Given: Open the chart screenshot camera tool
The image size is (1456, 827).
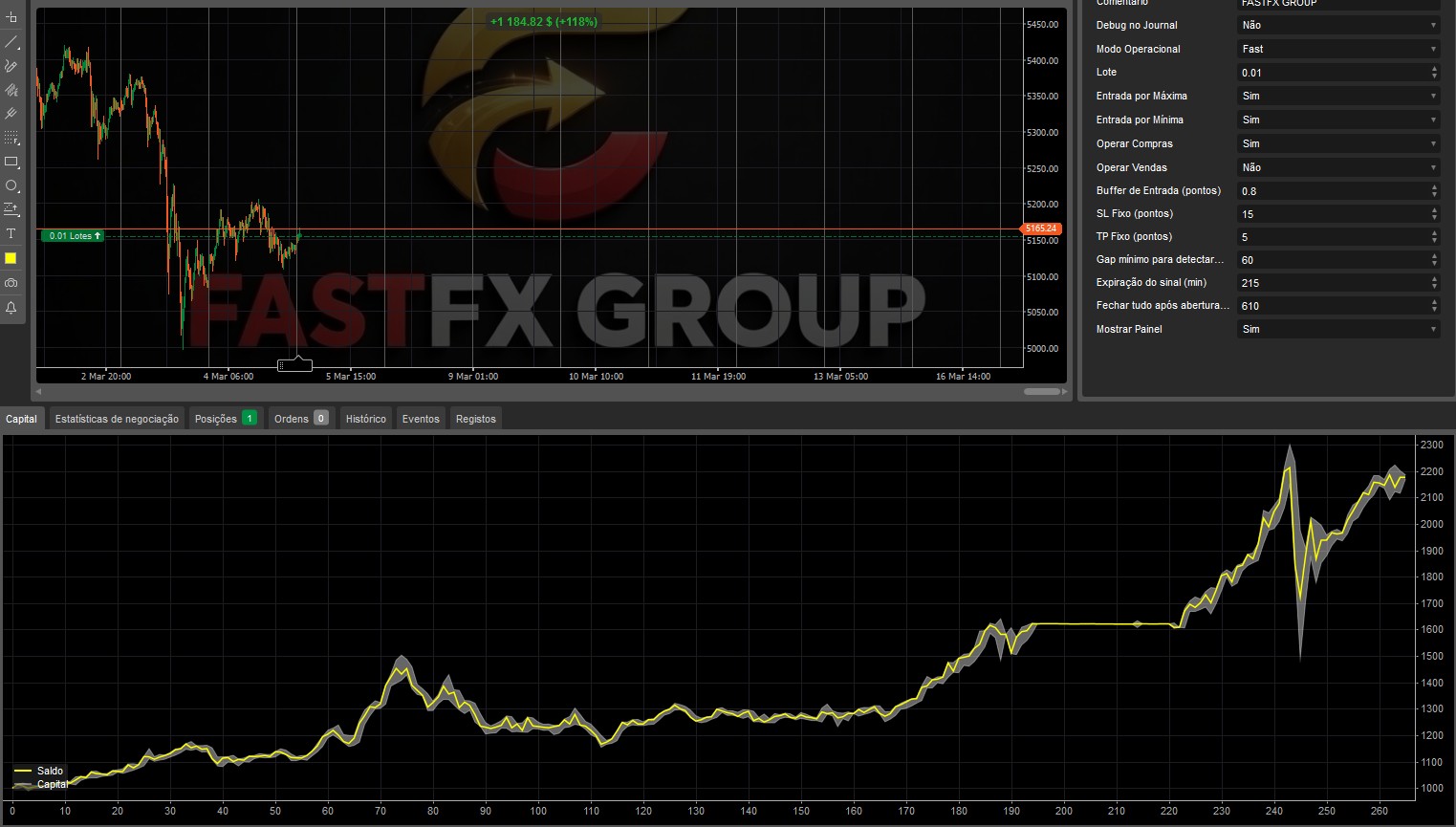Looking at the screenshot, I should click(11, 281).
